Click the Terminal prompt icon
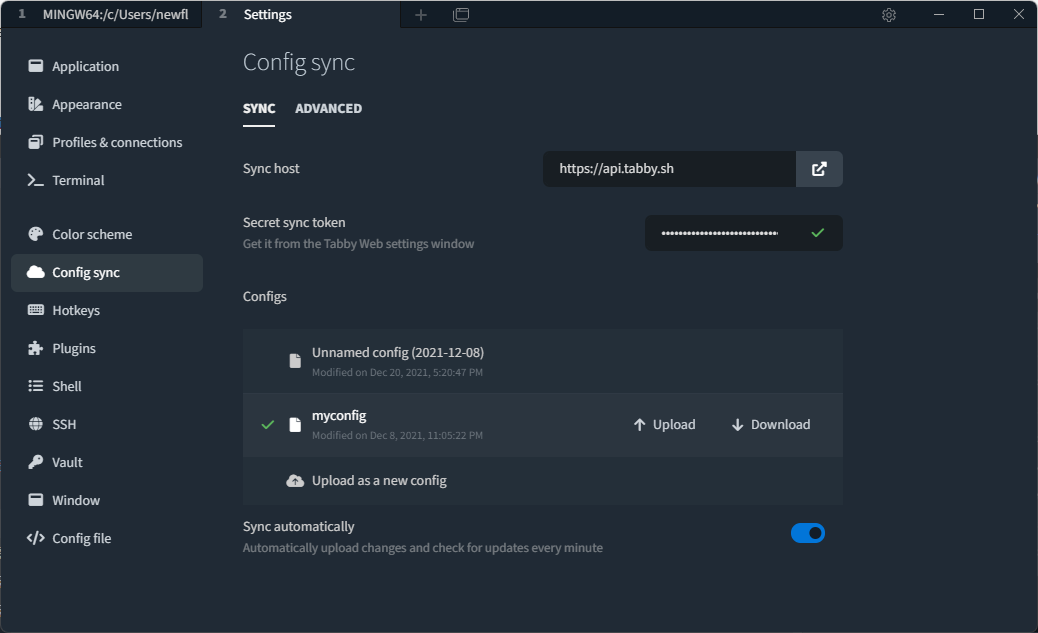The height and width of the screenshot is (633, 1038). pyautogui.click(x=36, y=180)
